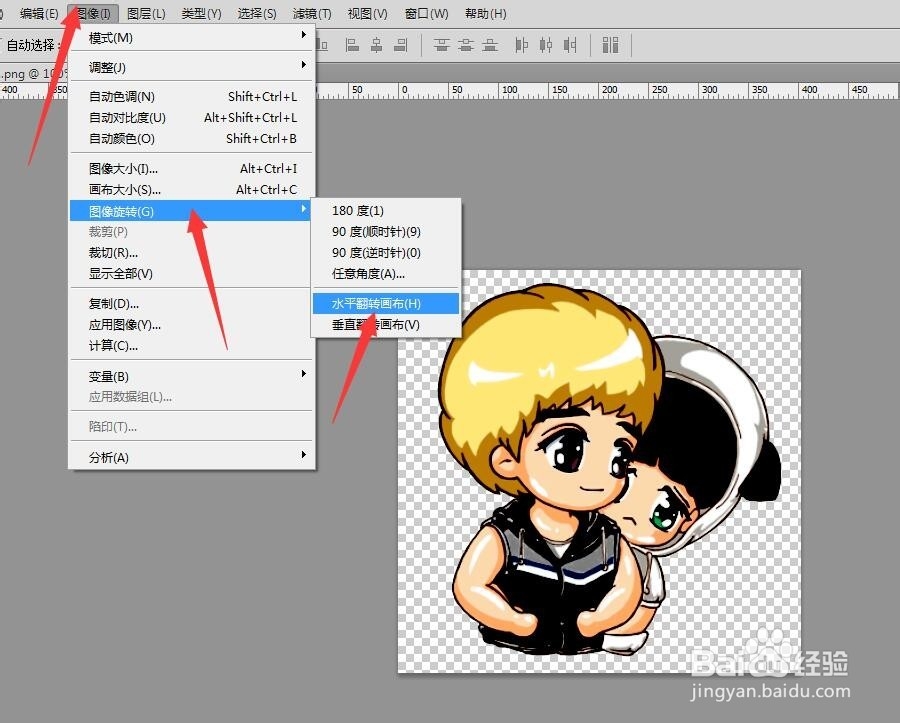Open the 滤镜(T) menu
900x723 pixels.
[x=311, y=13]
